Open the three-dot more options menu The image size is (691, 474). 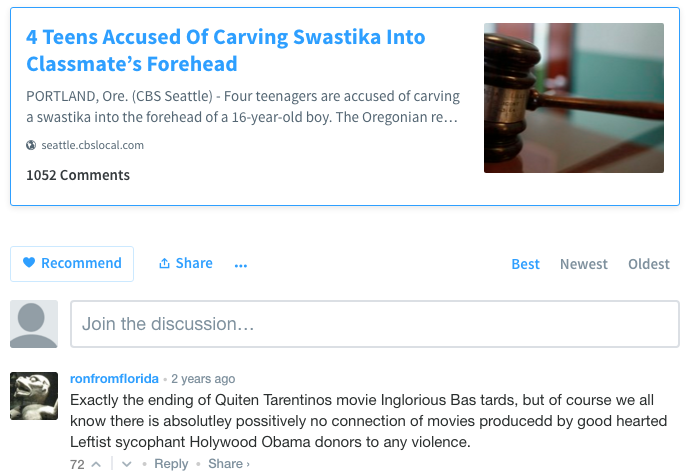click(x=241, y=265)
